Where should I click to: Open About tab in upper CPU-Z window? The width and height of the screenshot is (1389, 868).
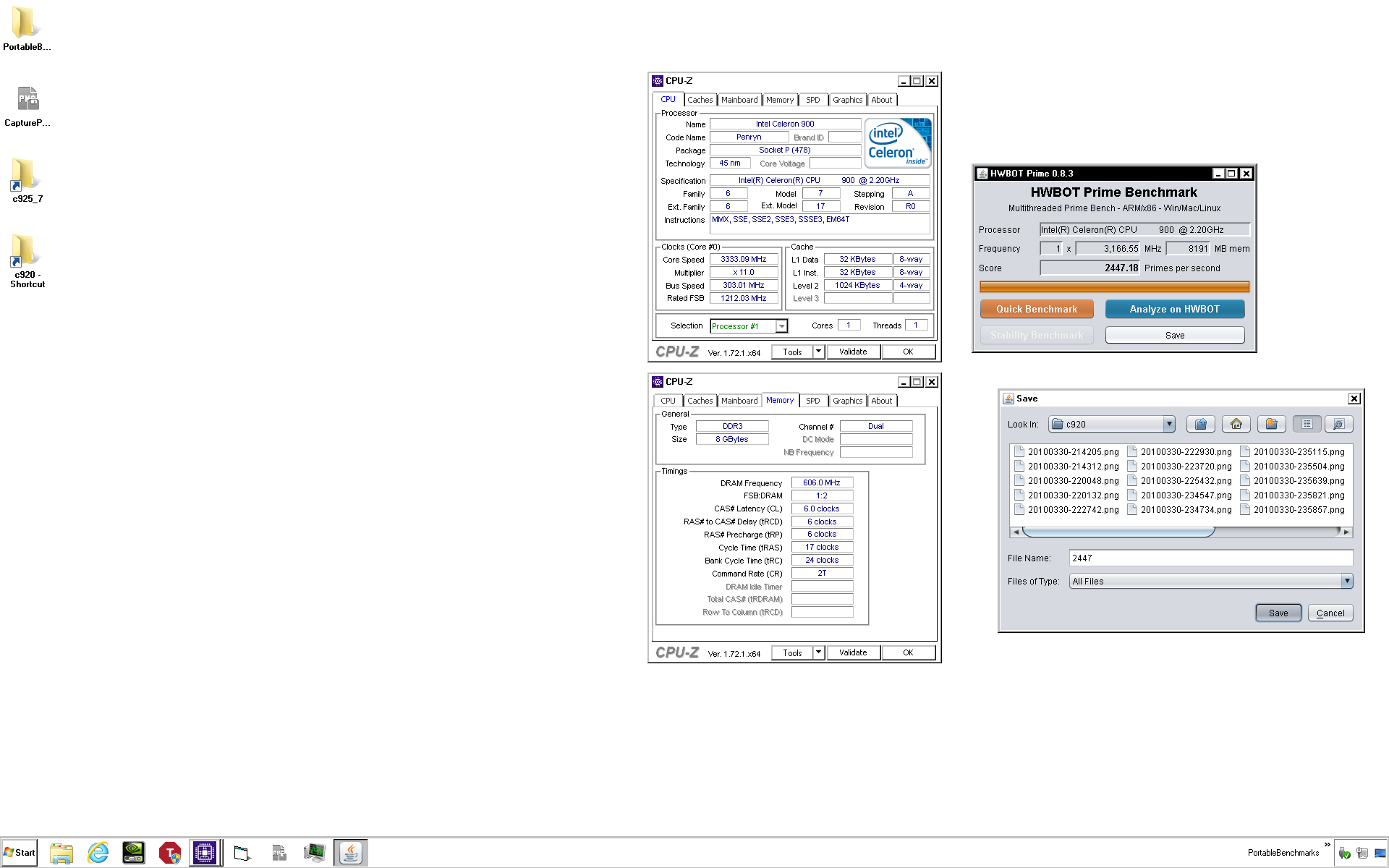[881, 100]
